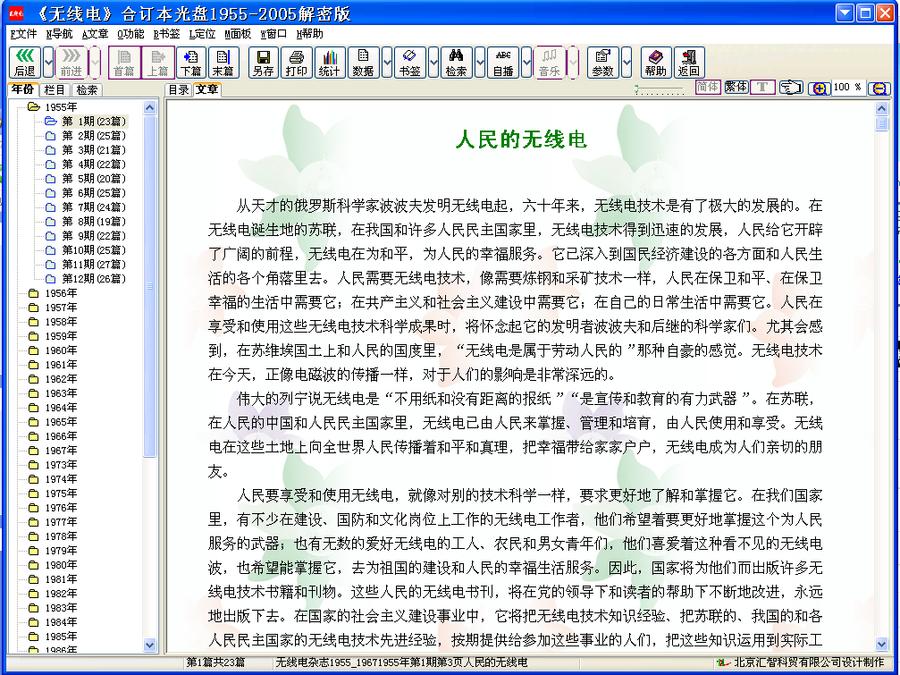The width and height of the screenshot is (900, 675).
Task: Save a copy using the 另存 button
Action: (x=263, y=63)
